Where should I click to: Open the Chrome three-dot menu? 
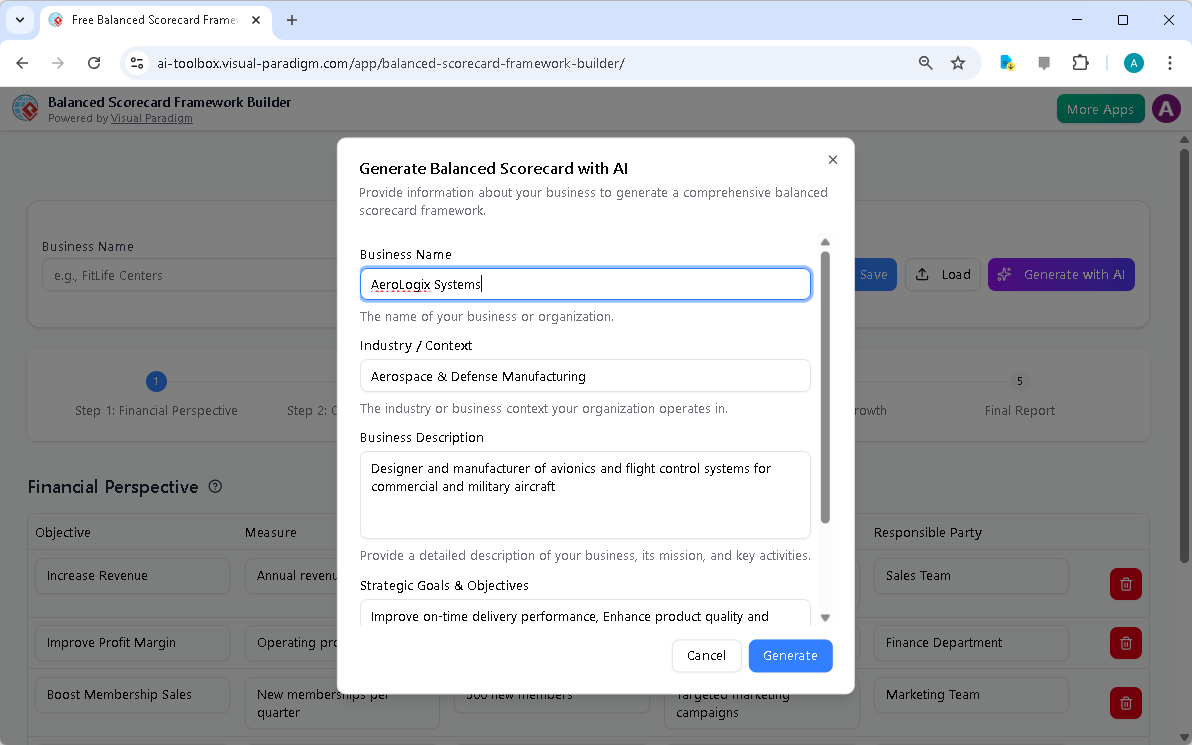1170,62
